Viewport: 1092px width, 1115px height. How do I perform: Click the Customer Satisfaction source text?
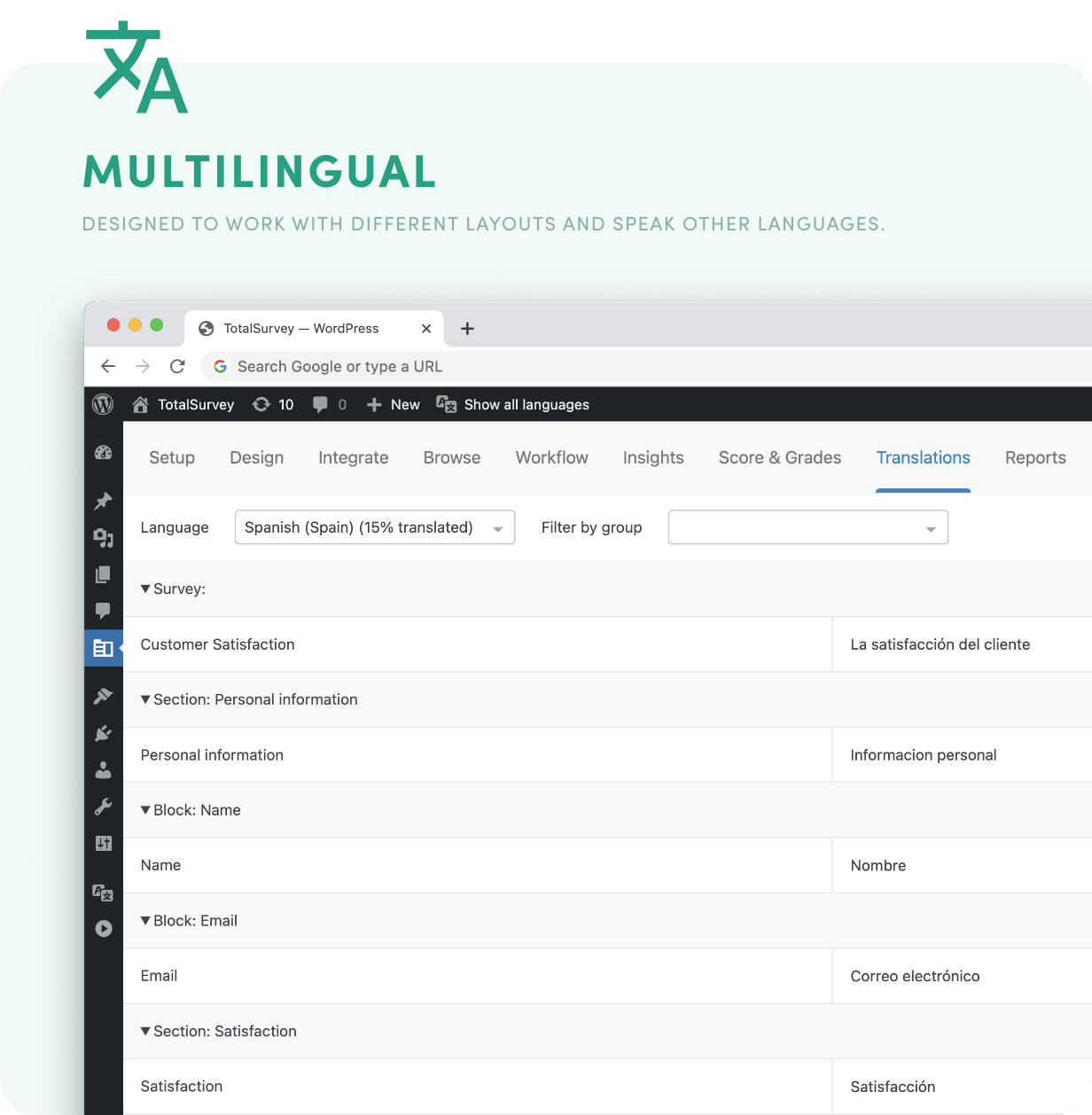[x=217, y=644]
